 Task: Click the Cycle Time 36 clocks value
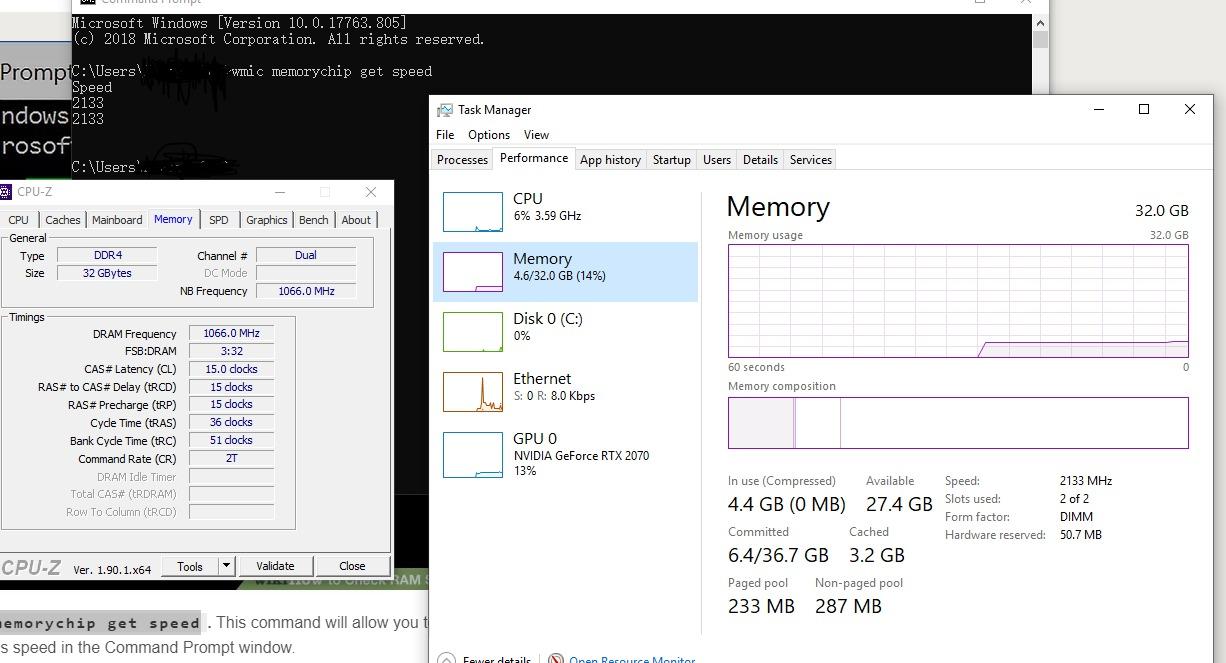click(x=231, y=422)
